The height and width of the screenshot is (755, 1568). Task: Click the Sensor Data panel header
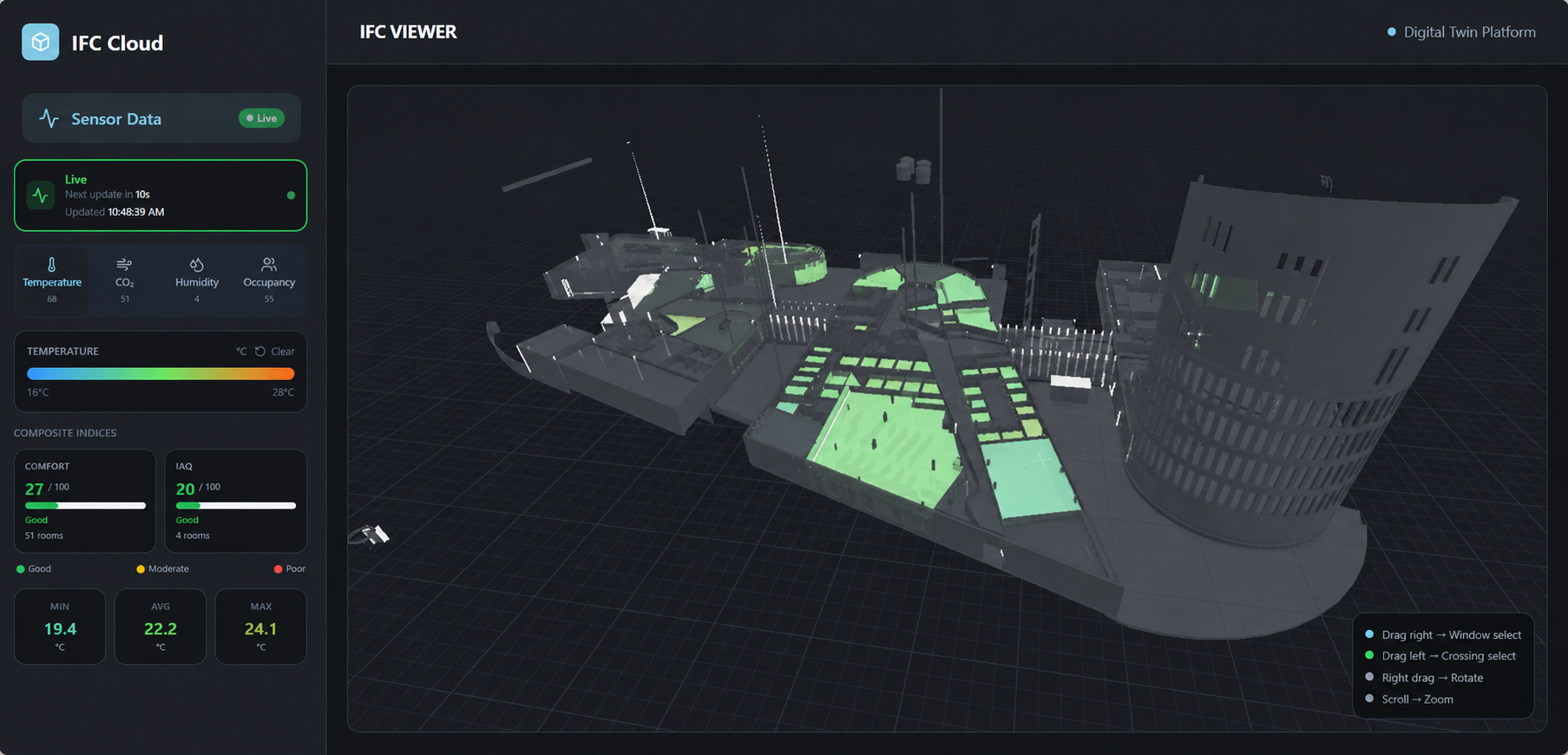point(161,118)
